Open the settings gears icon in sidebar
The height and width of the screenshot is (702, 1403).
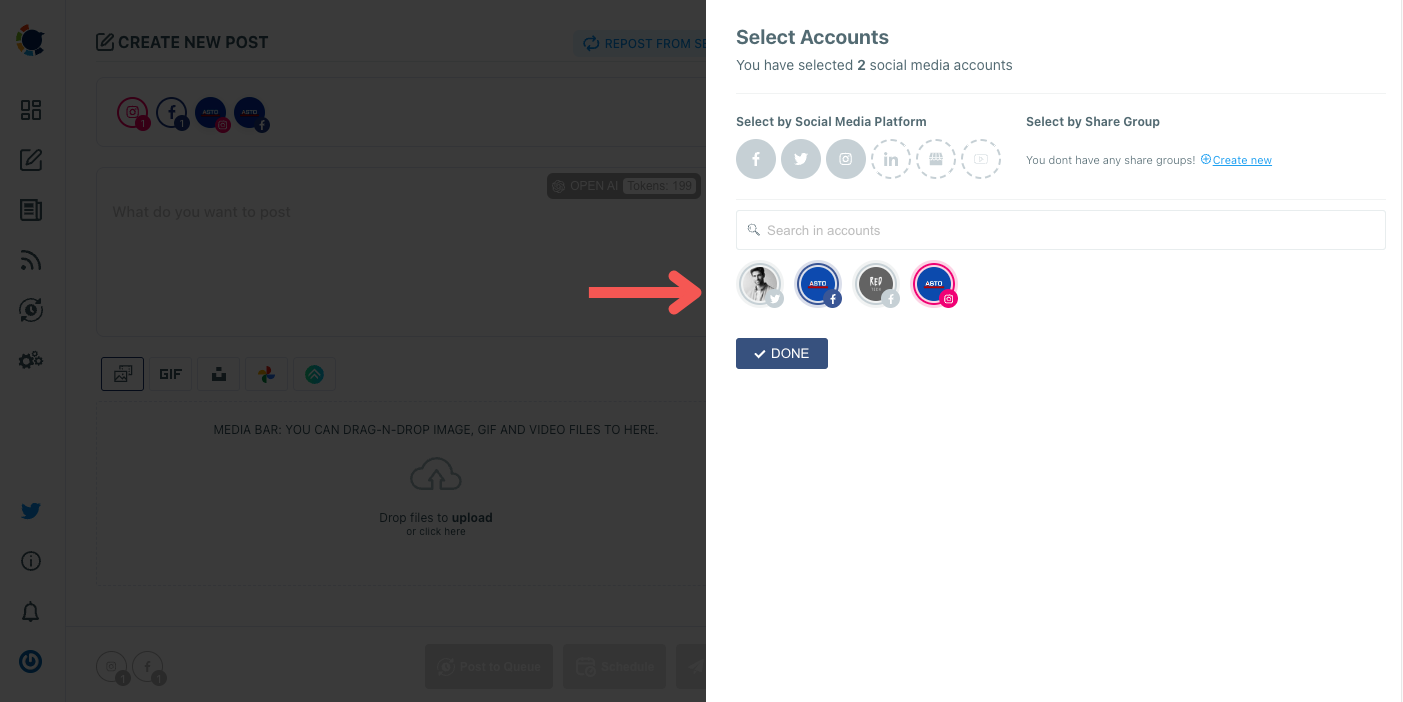click(31, 360)
